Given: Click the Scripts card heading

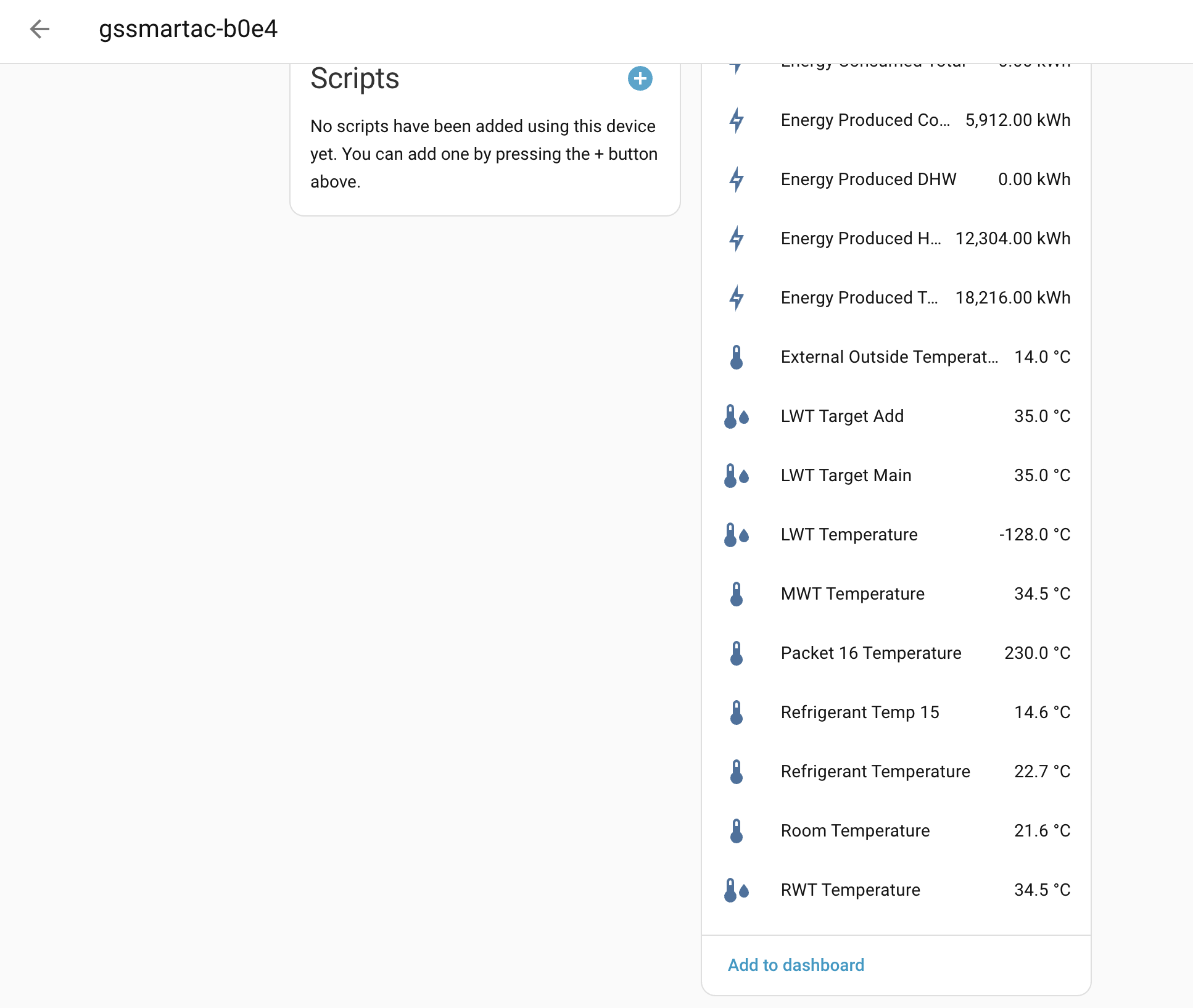Looking at the screenshot, I should (x=355, y=78).
